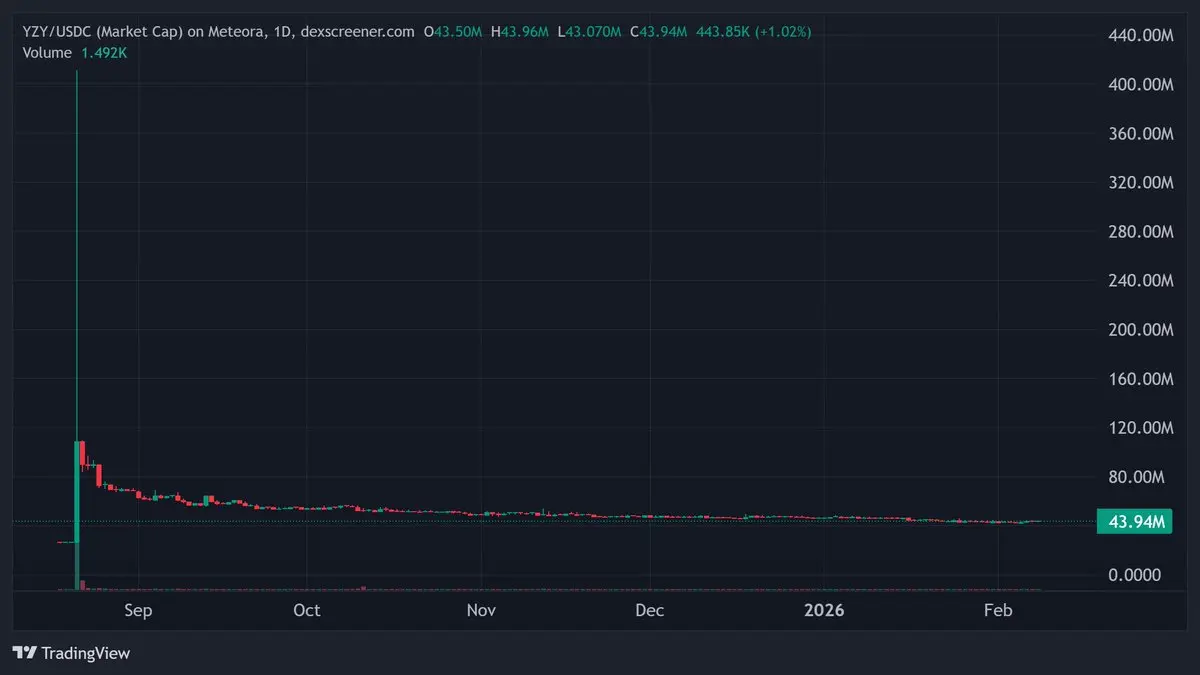Screen dimensions: 1200x675
Task: Click the Oct label on time axis
Action: click(x=307, y=610)
